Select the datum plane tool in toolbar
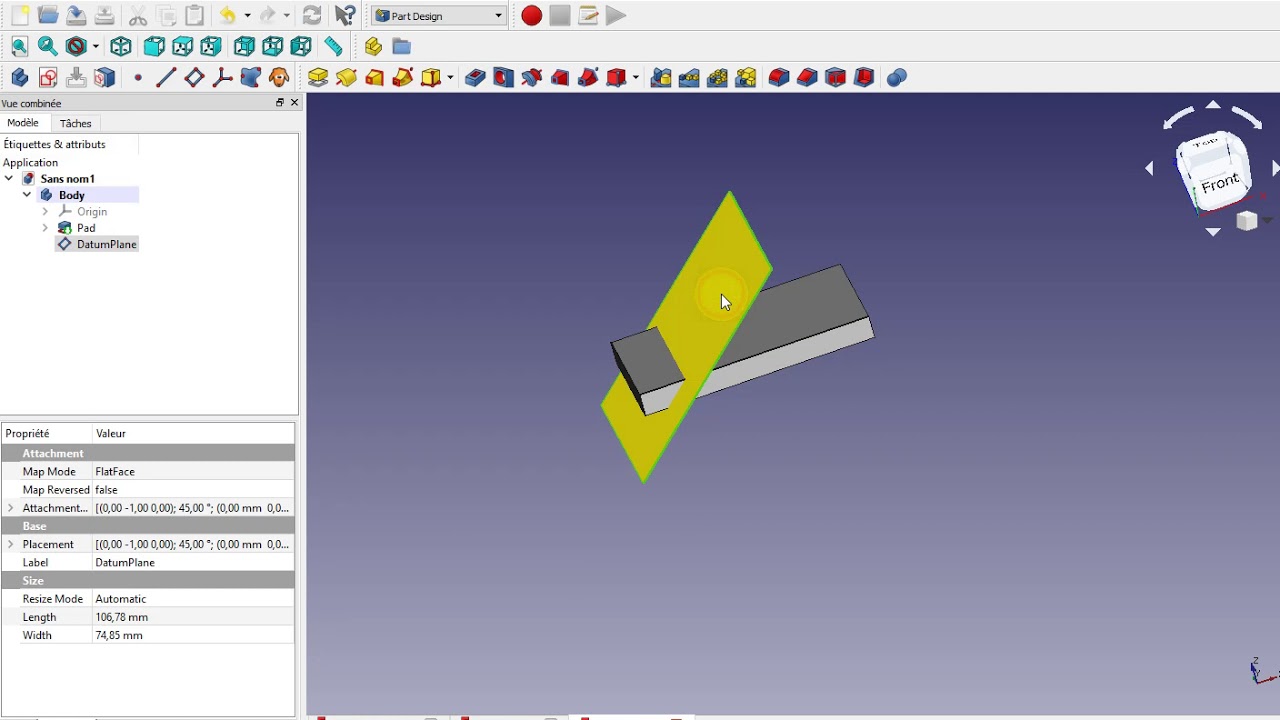Image resolution: width=1280 pixels, height=720 pixels. pyautogui.click(x=194, y=77)
